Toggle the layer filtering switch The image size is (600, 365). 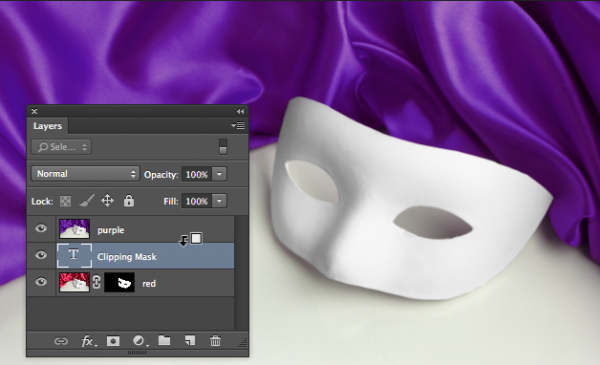(x=223, y=147)
